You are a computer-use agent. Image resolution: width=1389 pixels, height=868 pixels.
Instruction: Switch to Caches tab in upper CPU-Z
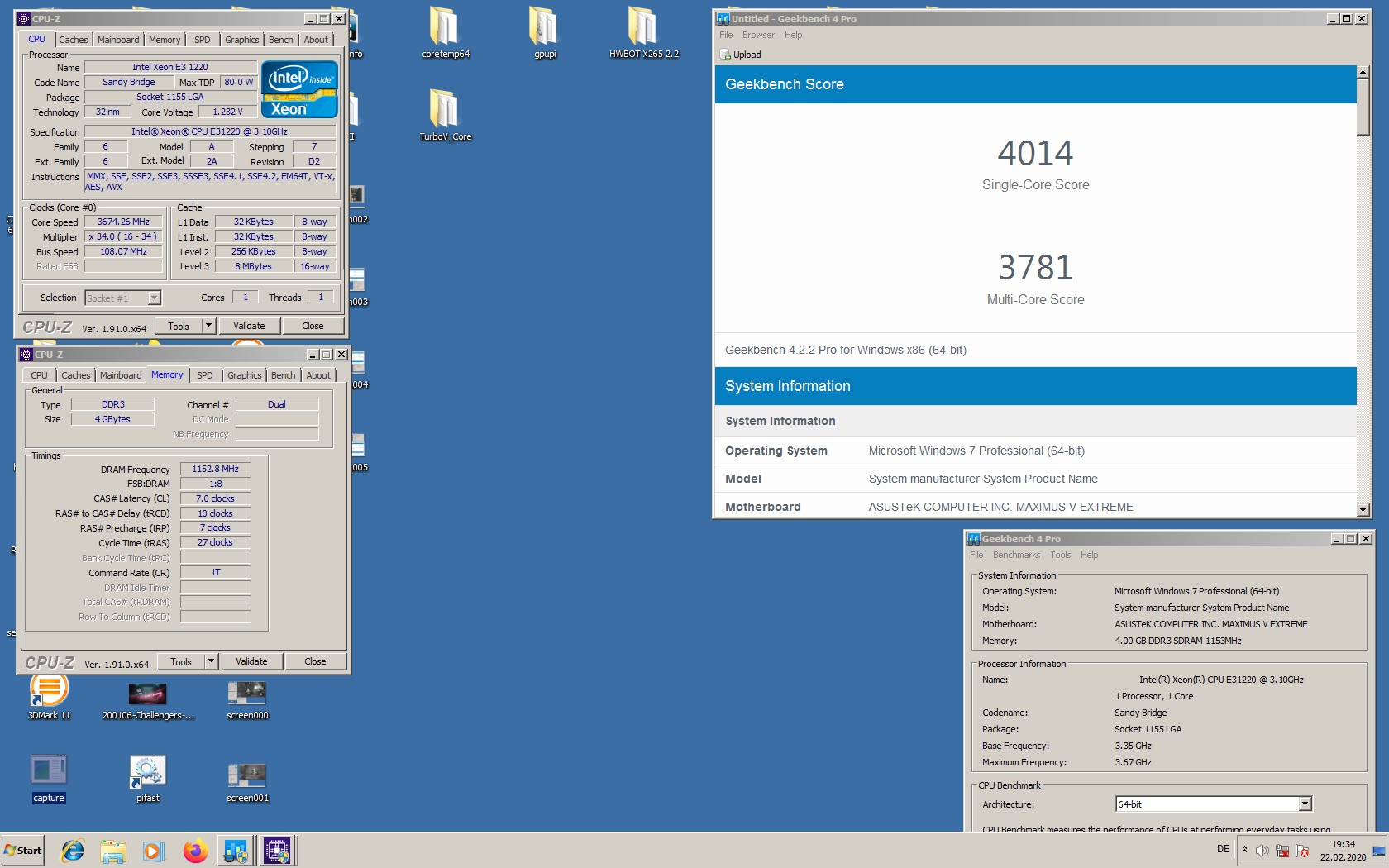pyautogui.click(x=73, y=40)
